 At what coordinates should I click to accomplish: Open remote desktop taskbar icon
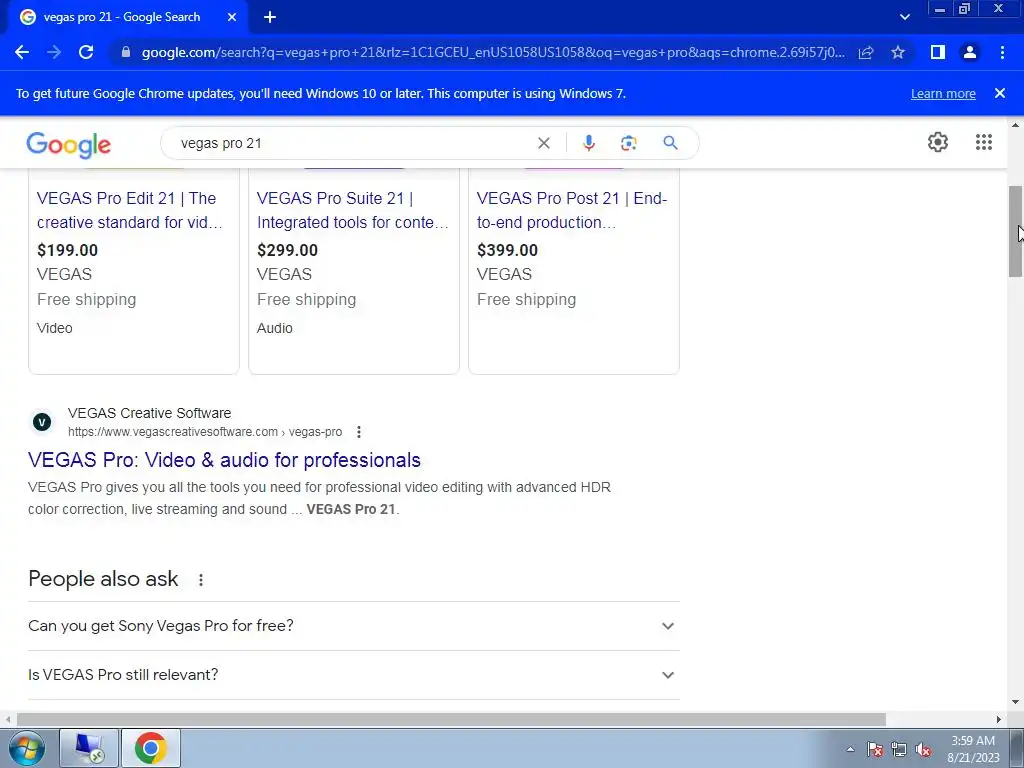[x=89, y=748]
